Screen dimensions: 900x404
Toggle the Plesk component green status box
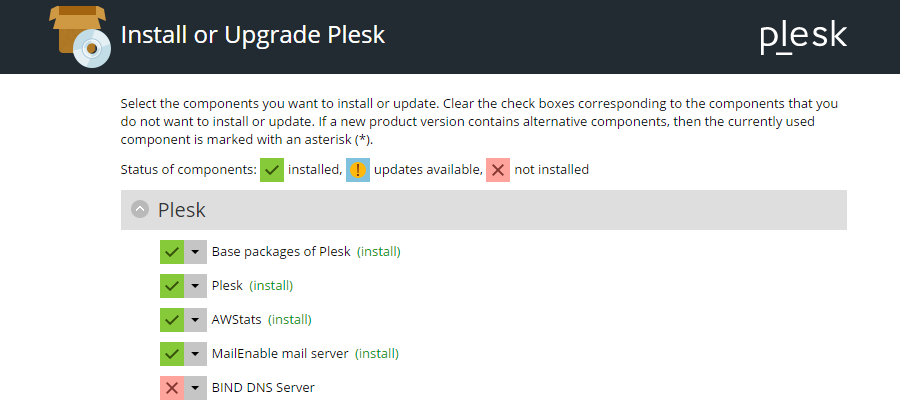(x=172, y=286)
